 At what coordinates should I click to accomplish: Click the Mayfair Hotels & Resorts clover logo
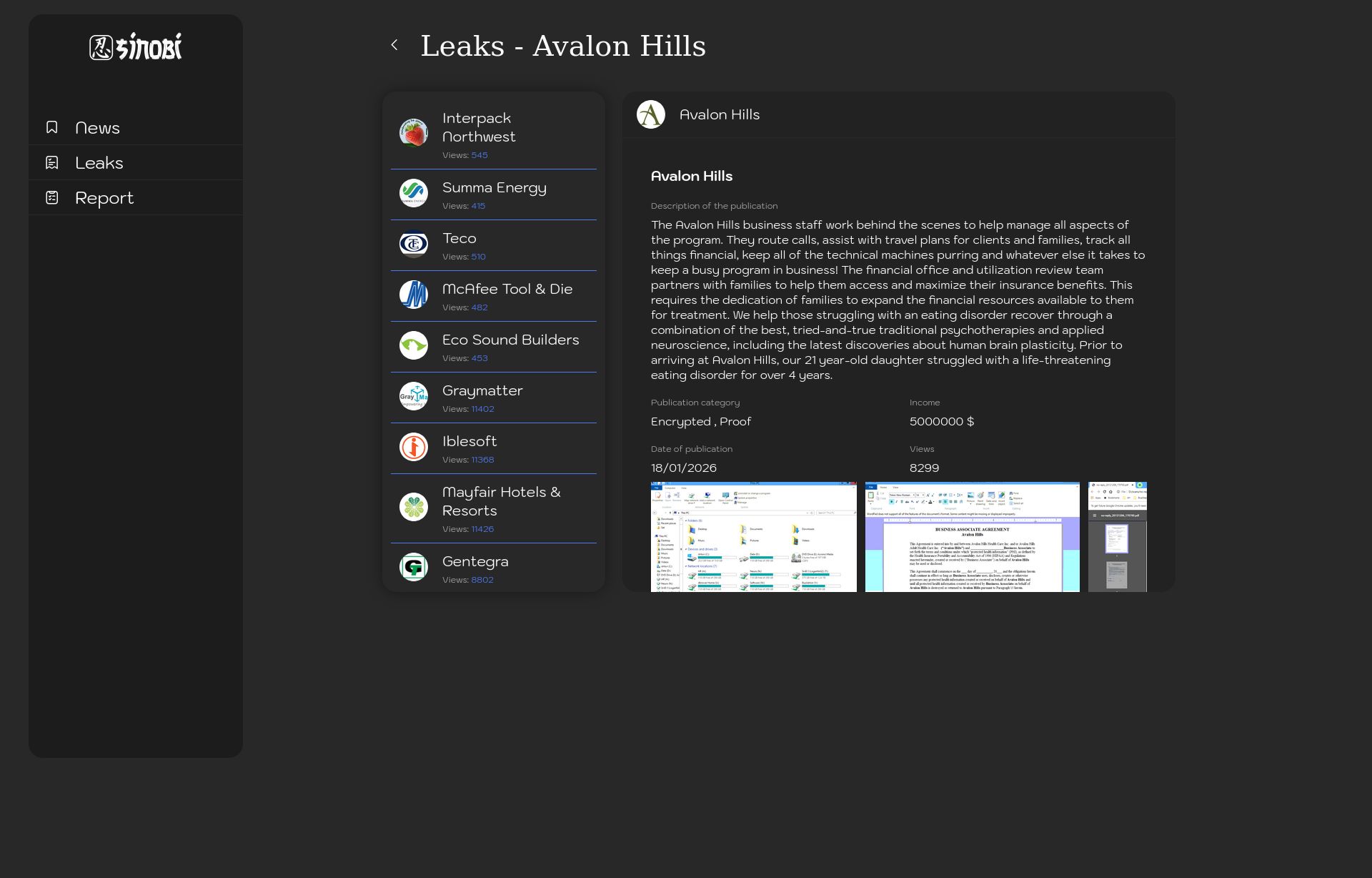[413, 506]
